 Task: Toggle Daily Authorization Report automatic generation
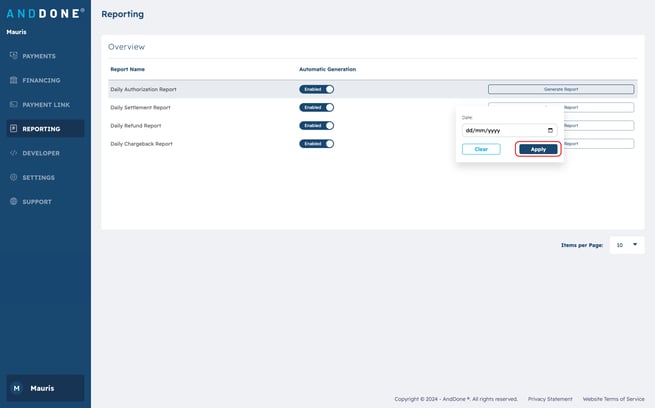pyautogui.click(x=316, y=89)
